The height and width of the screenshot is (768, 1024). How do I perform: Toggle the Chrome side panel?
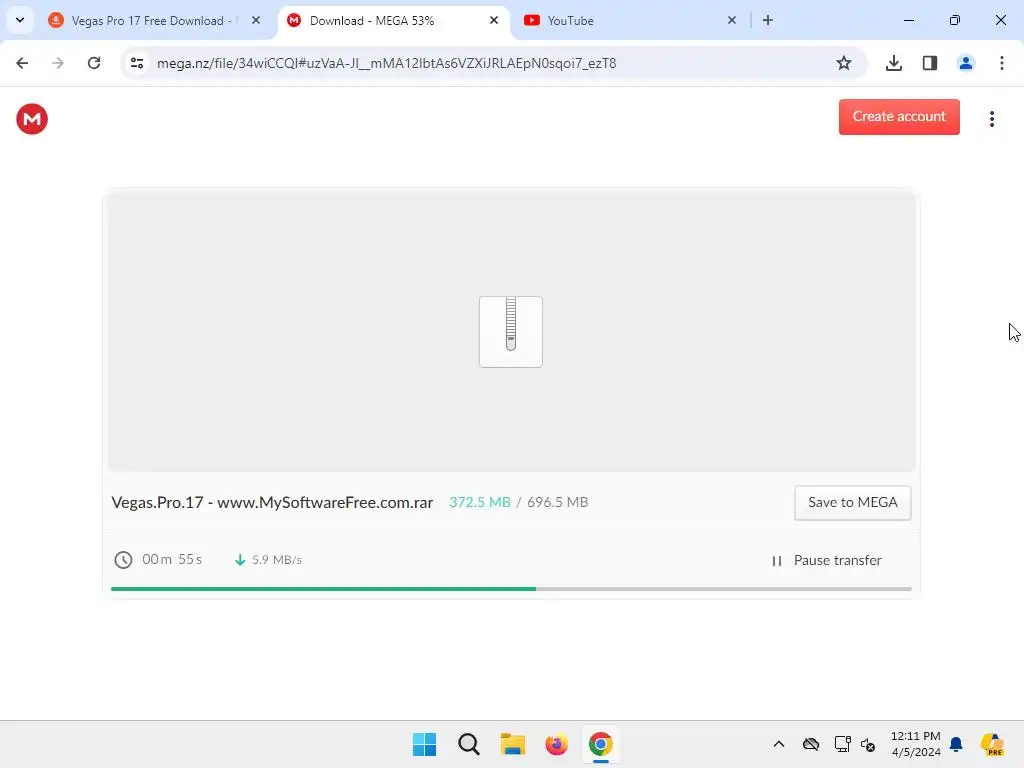point(929,63)
